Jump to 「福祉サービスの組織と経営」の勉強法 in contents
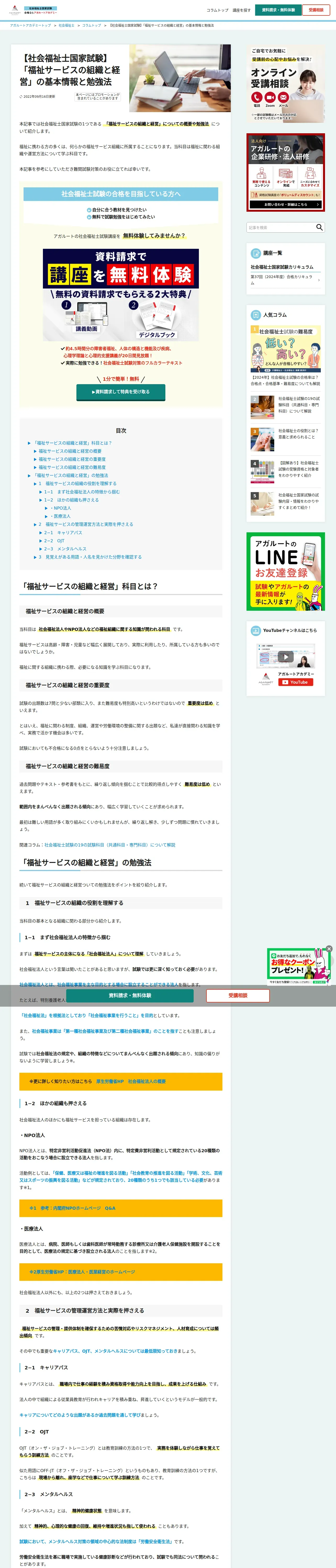 (x=71, y=475)
